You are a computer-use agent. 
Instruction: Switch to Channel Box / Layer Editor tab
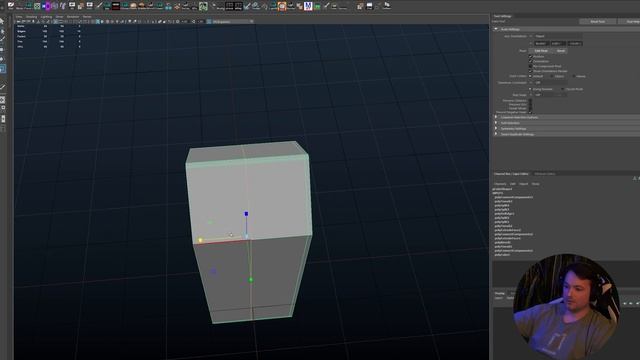(511, 174)
